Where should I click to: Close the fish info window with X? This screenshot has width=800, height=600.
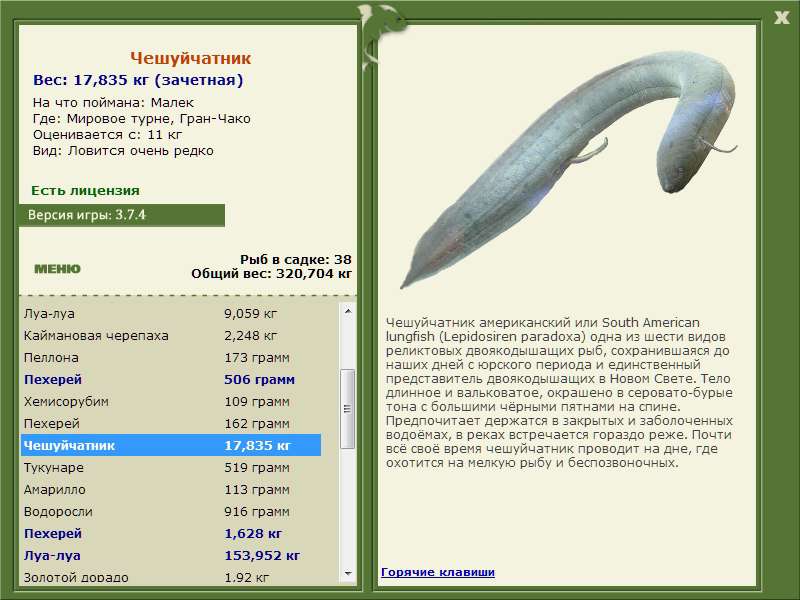[781, 16]
